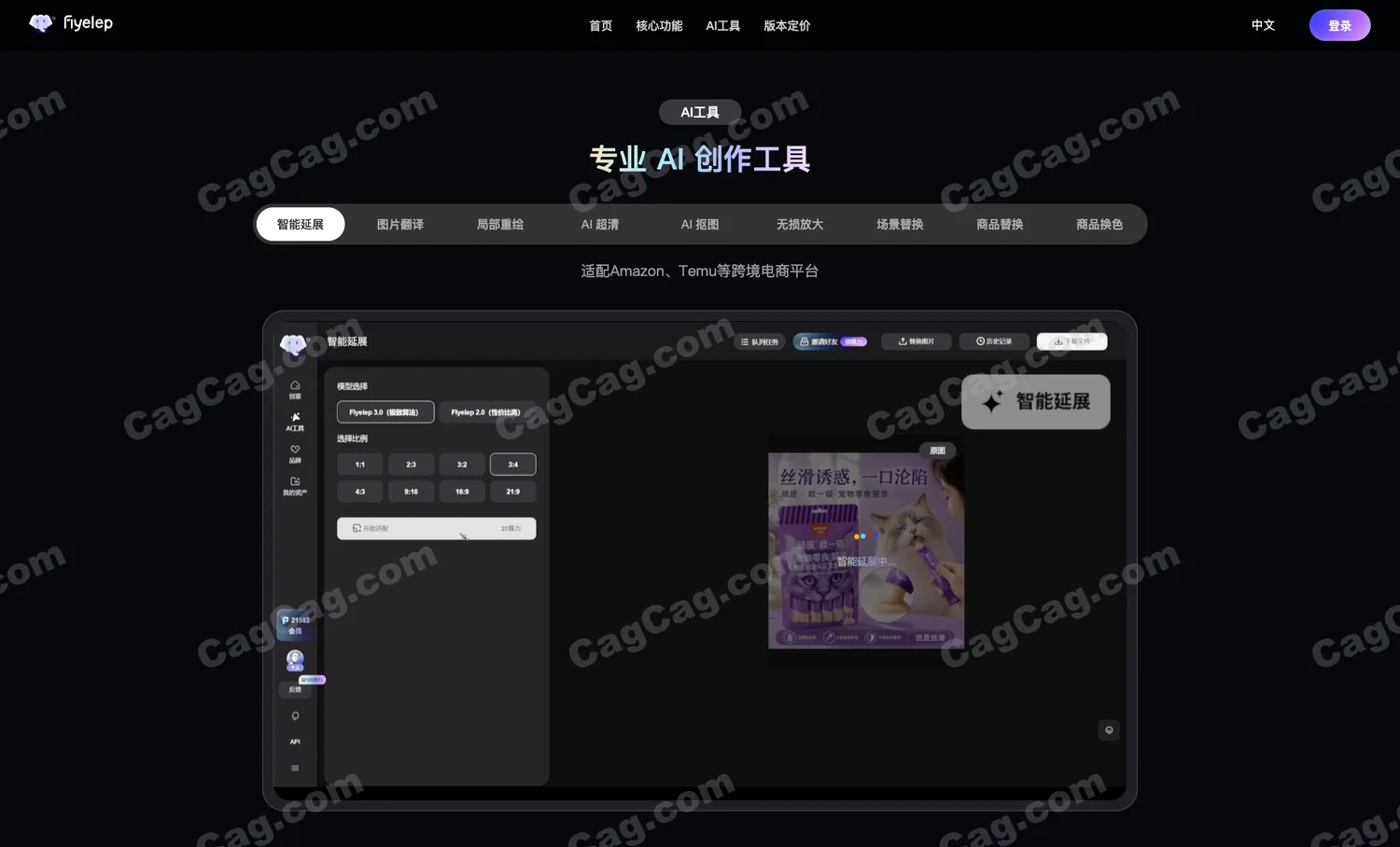The width and height of the screenshot is (1400, 847).
Task: Switch to the 商品替换 tab
Action: pyautogui.click(x=1000, y=224)
